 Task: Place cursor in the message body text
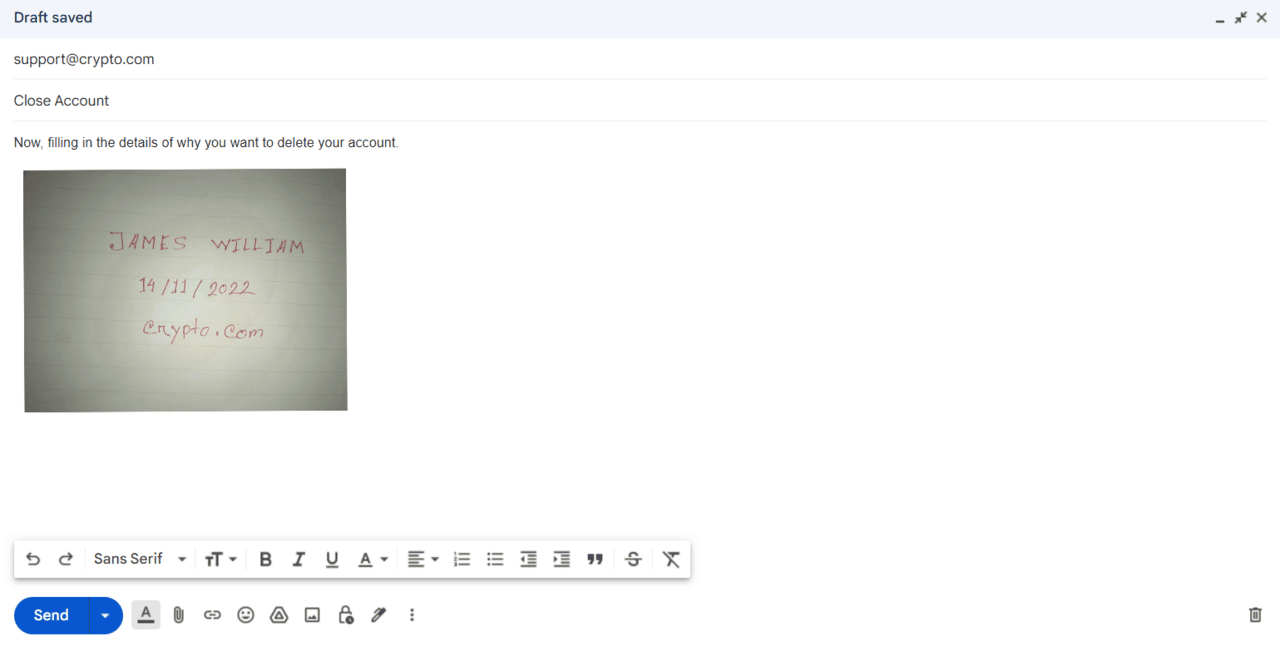206,143
